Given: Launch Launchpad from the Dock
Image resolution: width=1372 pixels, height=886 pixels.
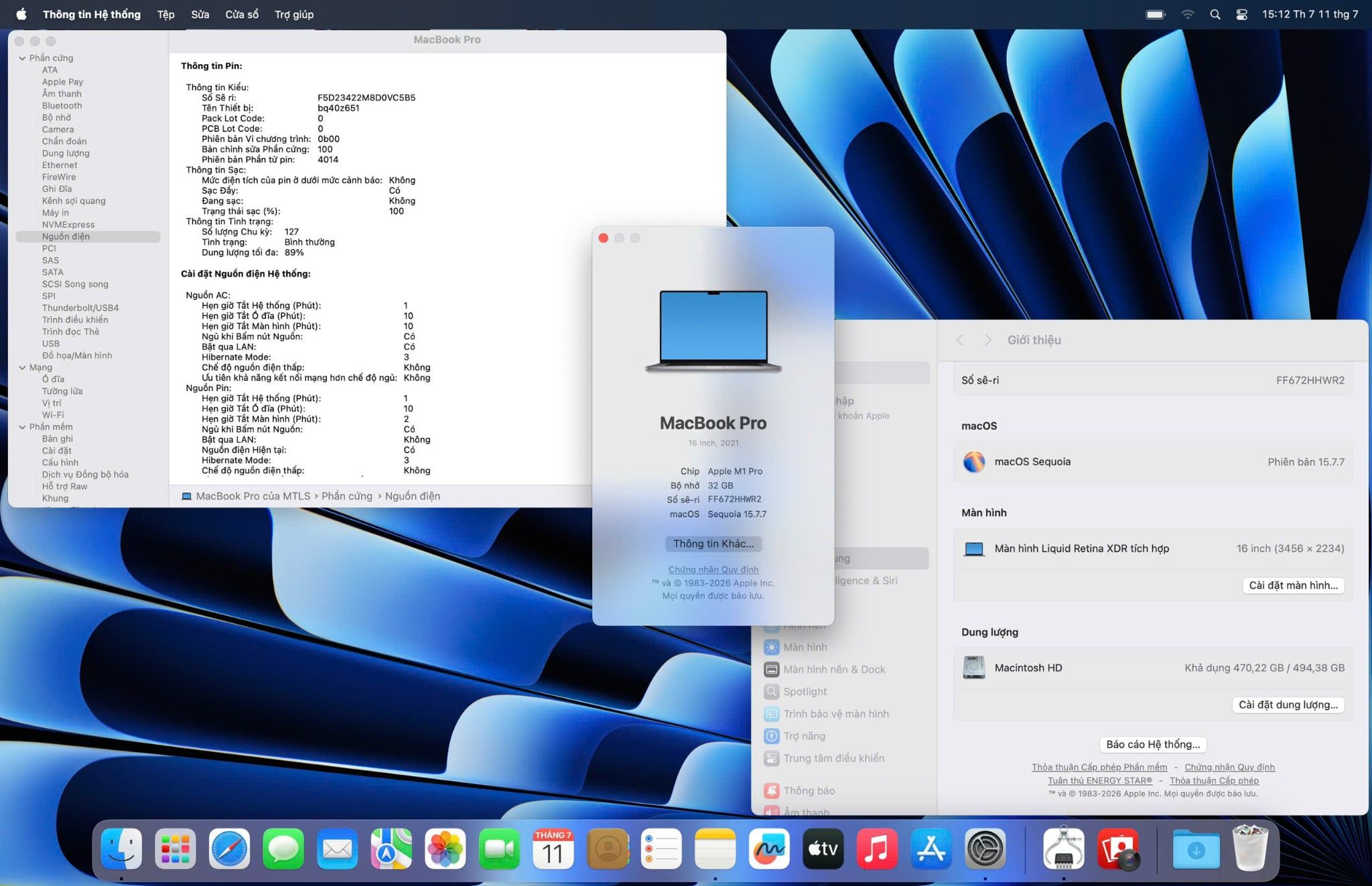Looking at the screenshot, I should [x=176, y=849].
